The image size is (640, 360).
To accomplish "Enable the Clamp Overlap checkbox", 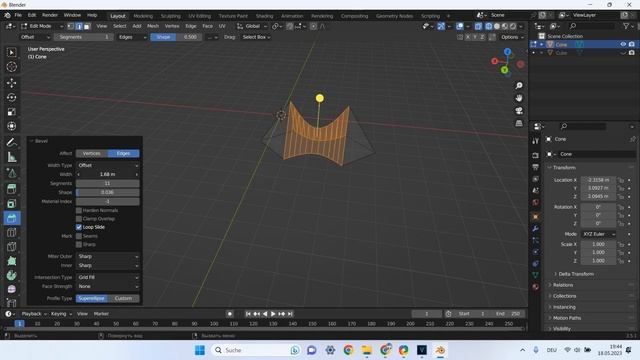I will pyautogui.click(x=79, y=219).
